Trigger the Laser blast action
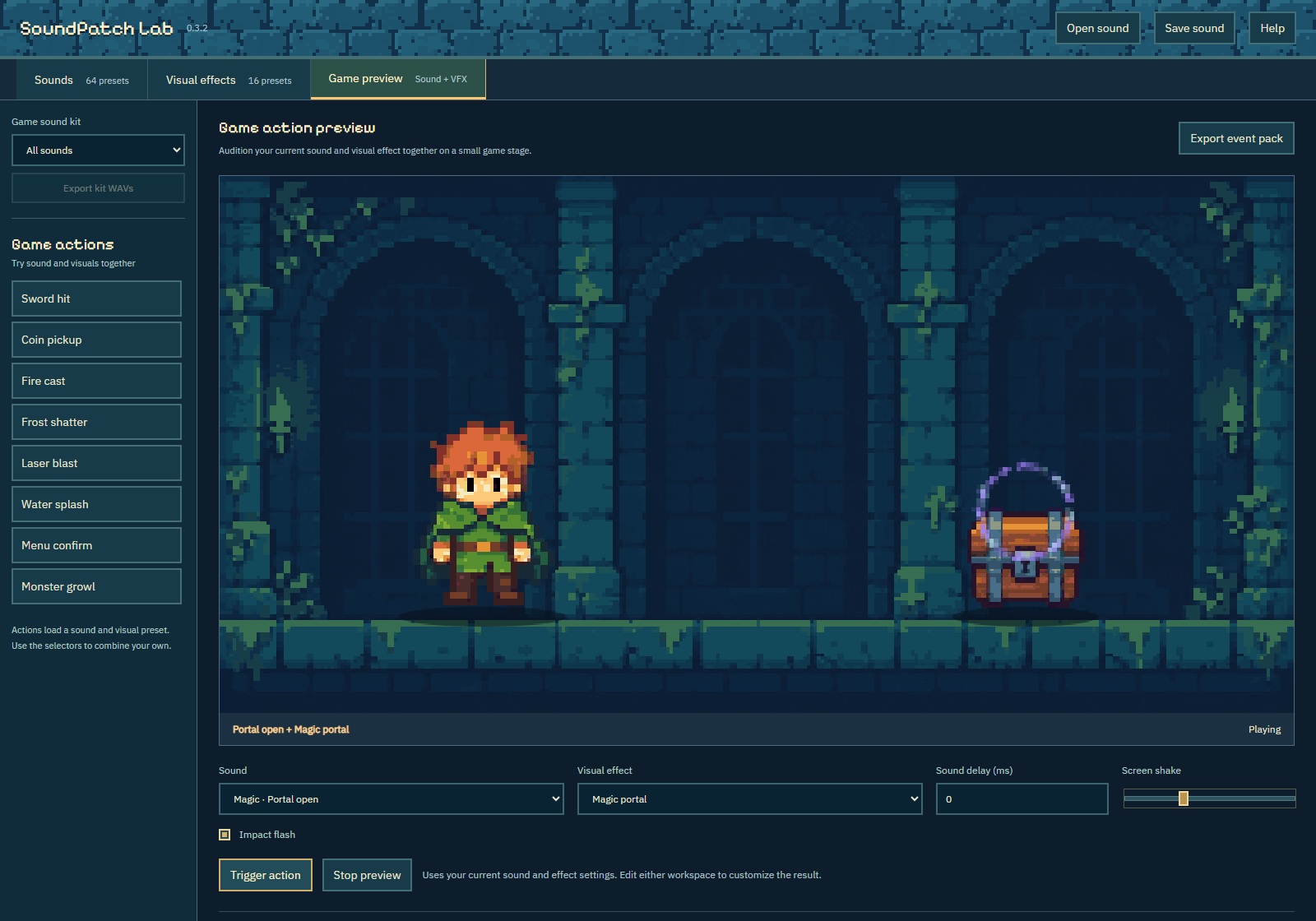1316x921 pixels. tap(96, 463)
